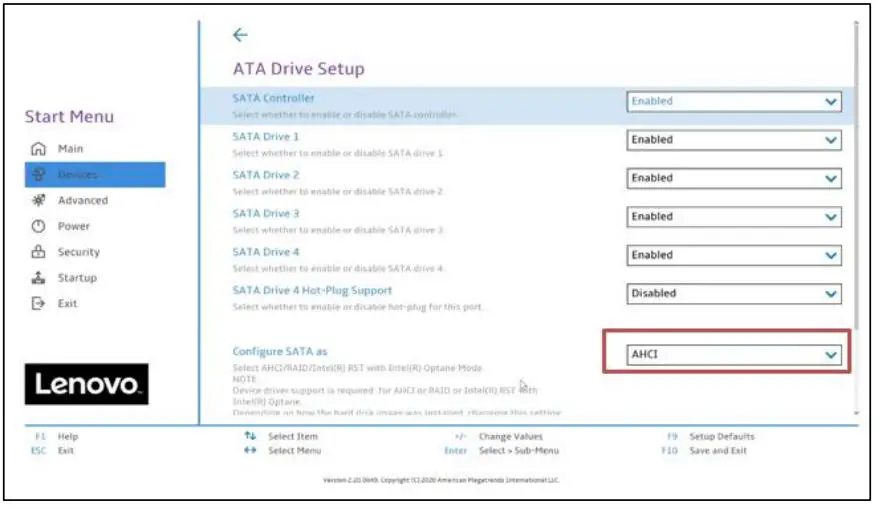Viewport: 882px width, 509px height.
Task: Select the SATA Drive 3 label
Action: click(x=266, y=213)
